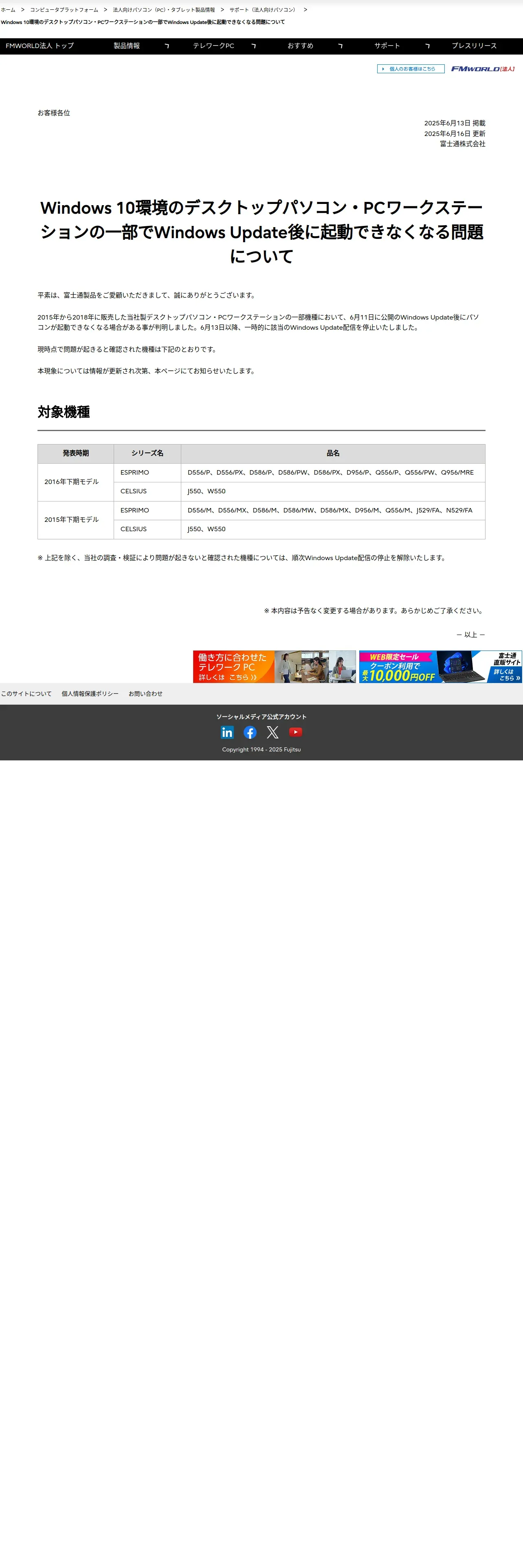Viewport: 523px width, 1568px height.
Task: Expand the arrow beside おすすめ
Action: tap(341, 46)
